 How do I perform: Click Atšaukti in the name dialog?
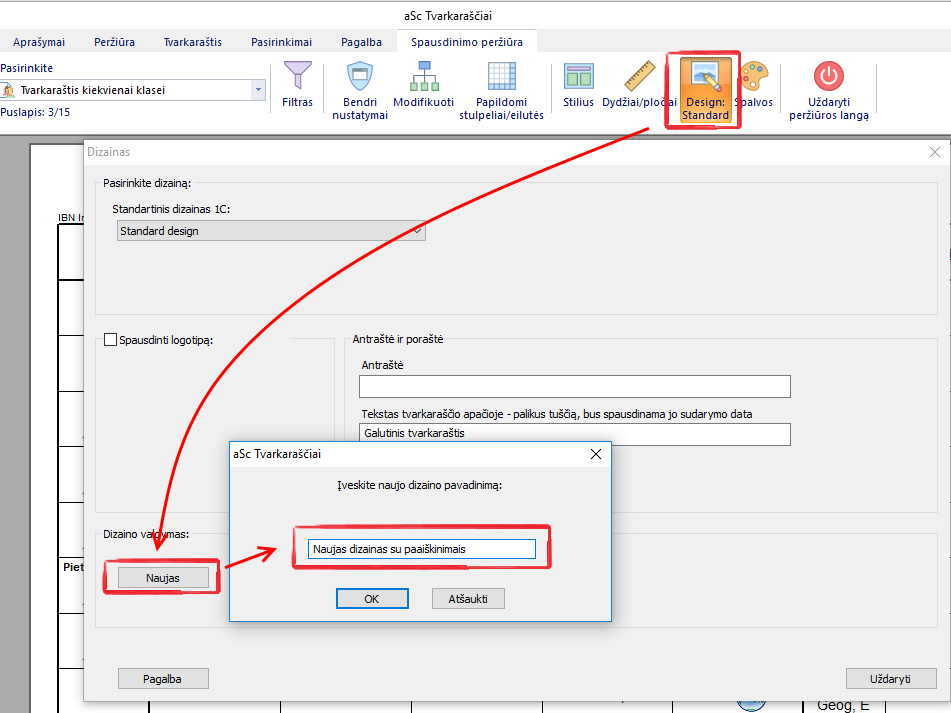(468, 599)
